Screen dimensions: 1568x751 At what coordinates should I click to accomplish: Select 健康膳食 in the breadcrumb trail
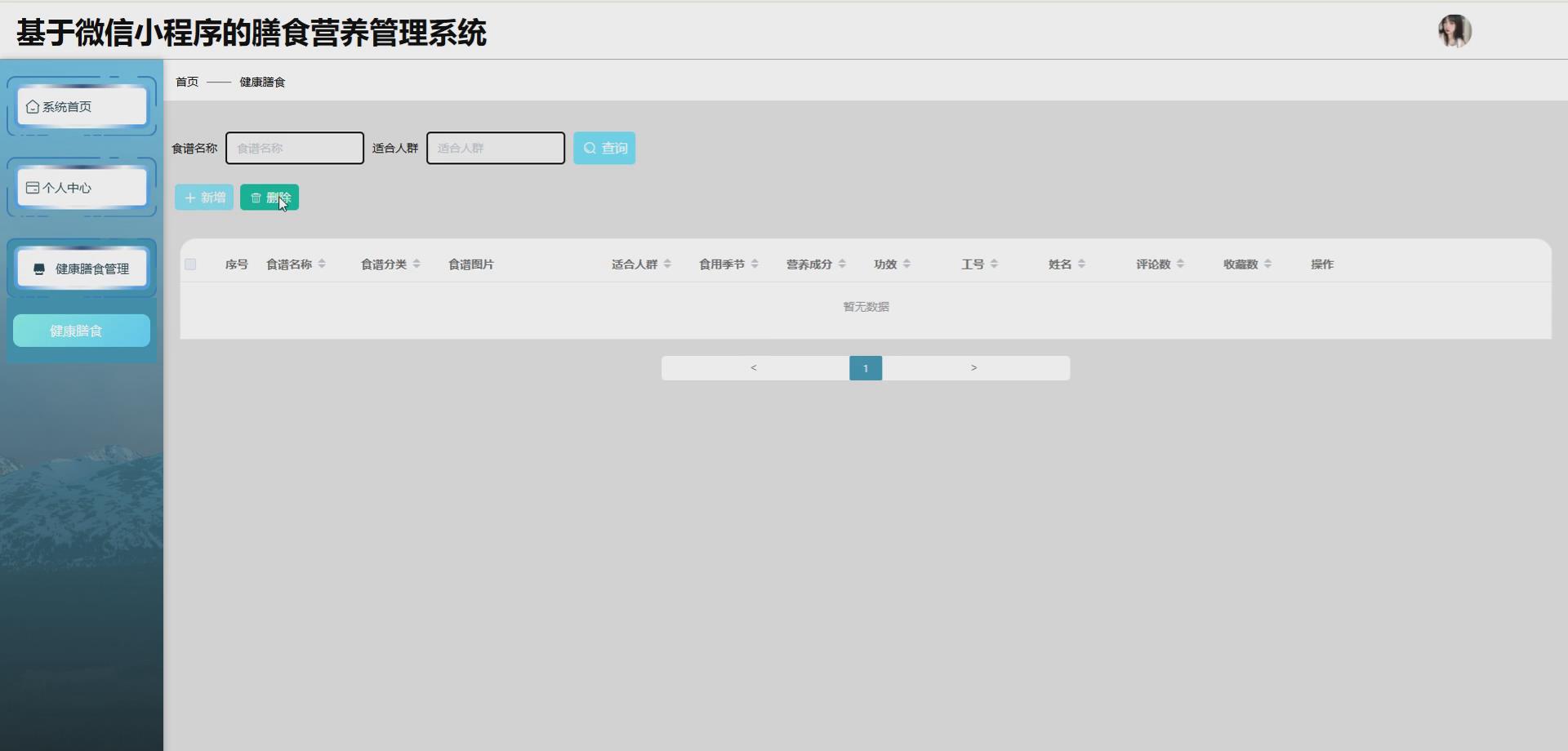click(261, 82)
